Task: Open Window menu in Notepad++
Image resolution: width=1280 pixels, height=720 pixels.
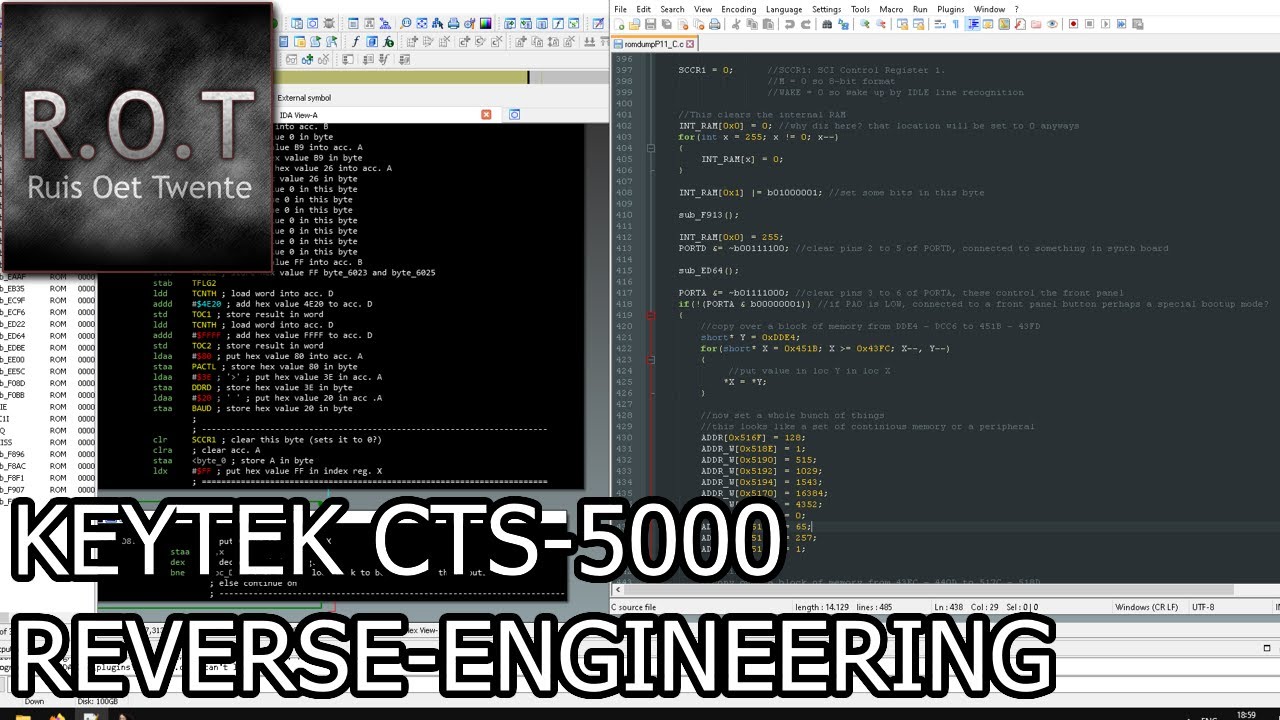Action: click(989, 9)
